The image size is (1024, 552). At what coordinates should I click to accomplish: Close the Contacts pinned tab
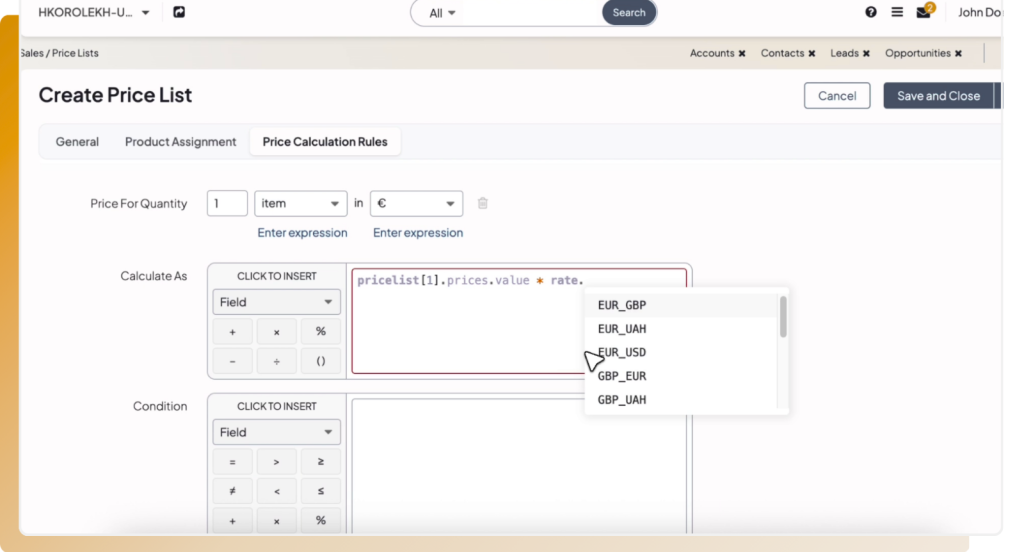click(x=812, y=54)
